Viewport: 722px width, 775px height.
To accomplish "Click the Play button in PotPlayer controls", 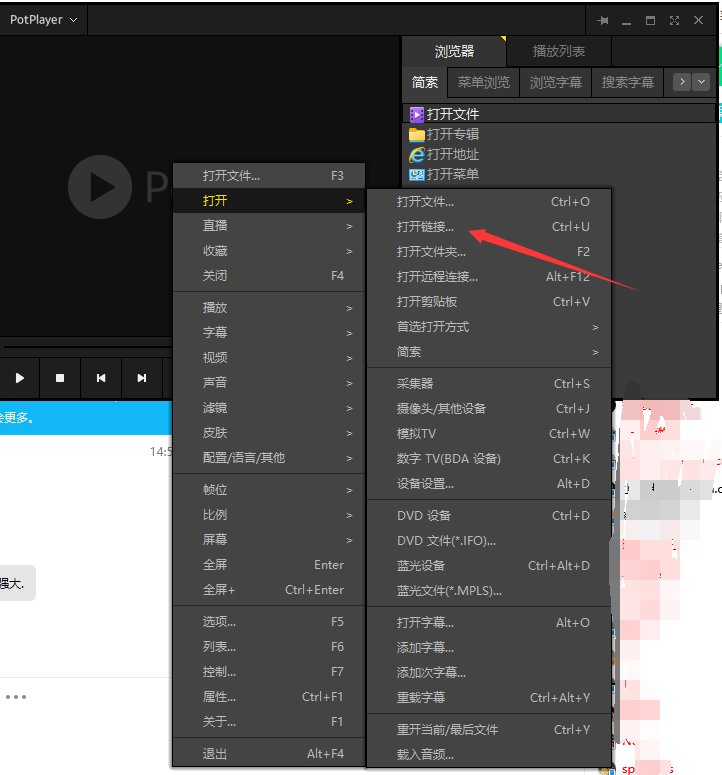I will pyautogui.click(x=20, y=378).
